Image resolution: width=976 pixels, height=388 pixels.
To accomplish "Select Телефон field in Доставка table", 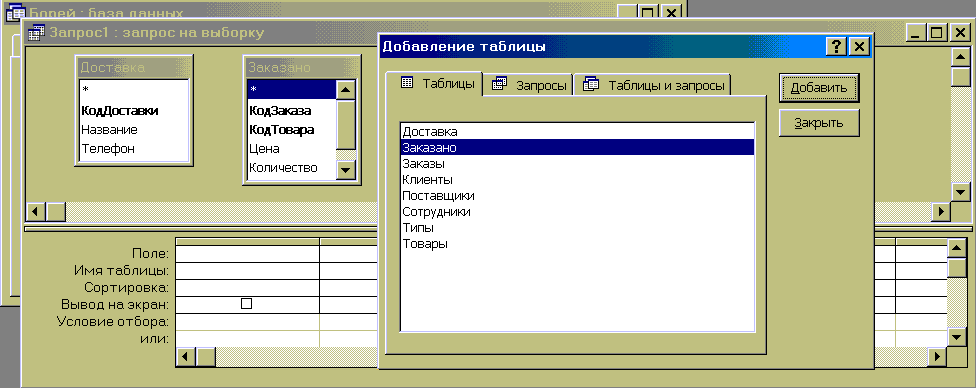I will (x=134, y=149).
